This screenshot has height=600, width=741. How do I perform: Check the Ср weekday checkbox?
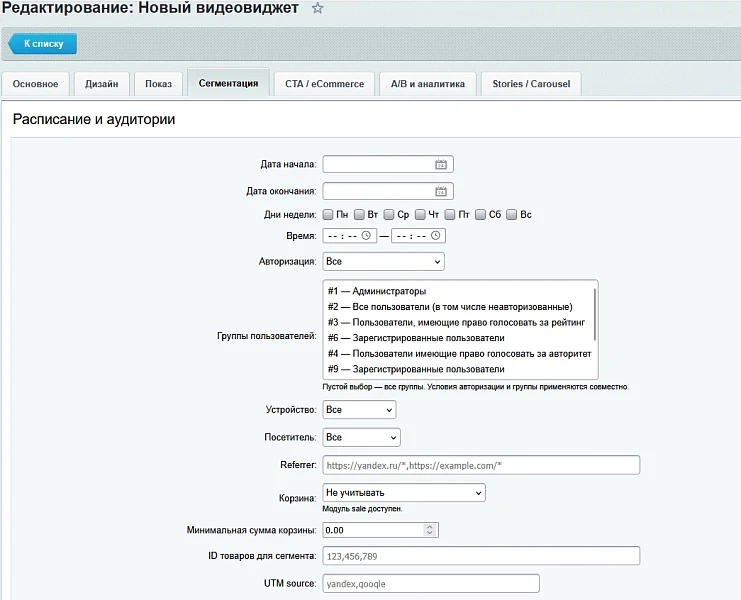pyautogui.click(x=389, y=214)
